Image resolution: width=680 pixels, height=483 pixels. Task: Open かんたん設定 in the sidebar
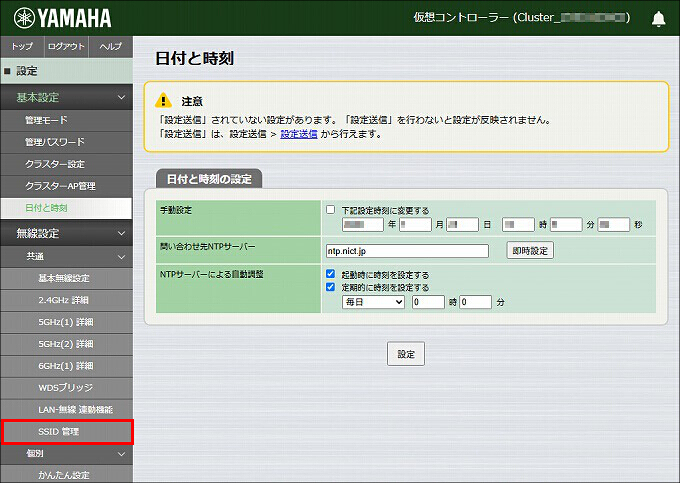click(x=66, y=475)
